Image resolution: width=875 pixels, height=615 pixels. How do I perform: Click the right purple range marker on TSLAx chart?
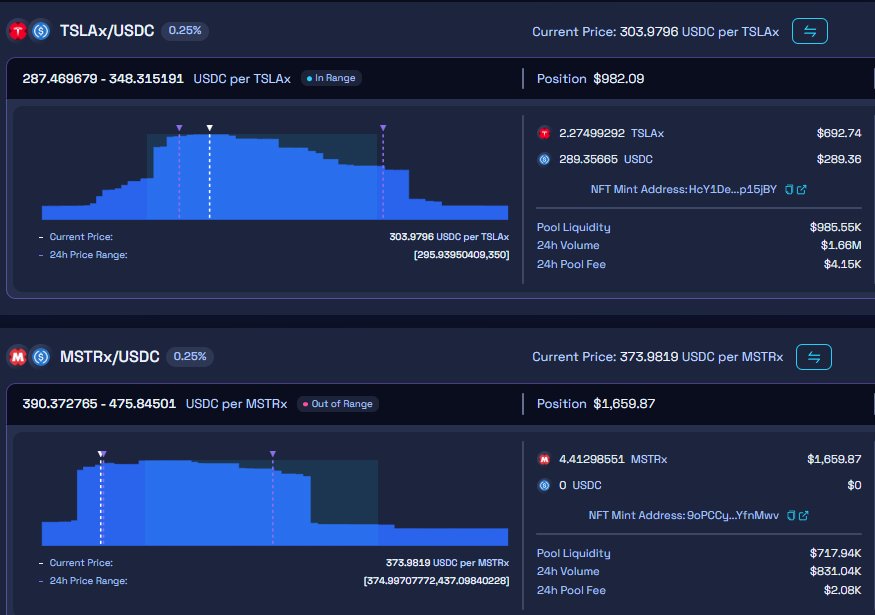(383, 128)
